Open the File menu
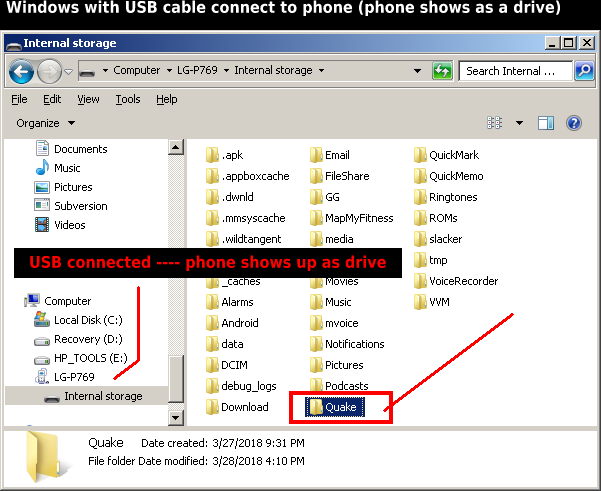 click(x=19, y=99)
